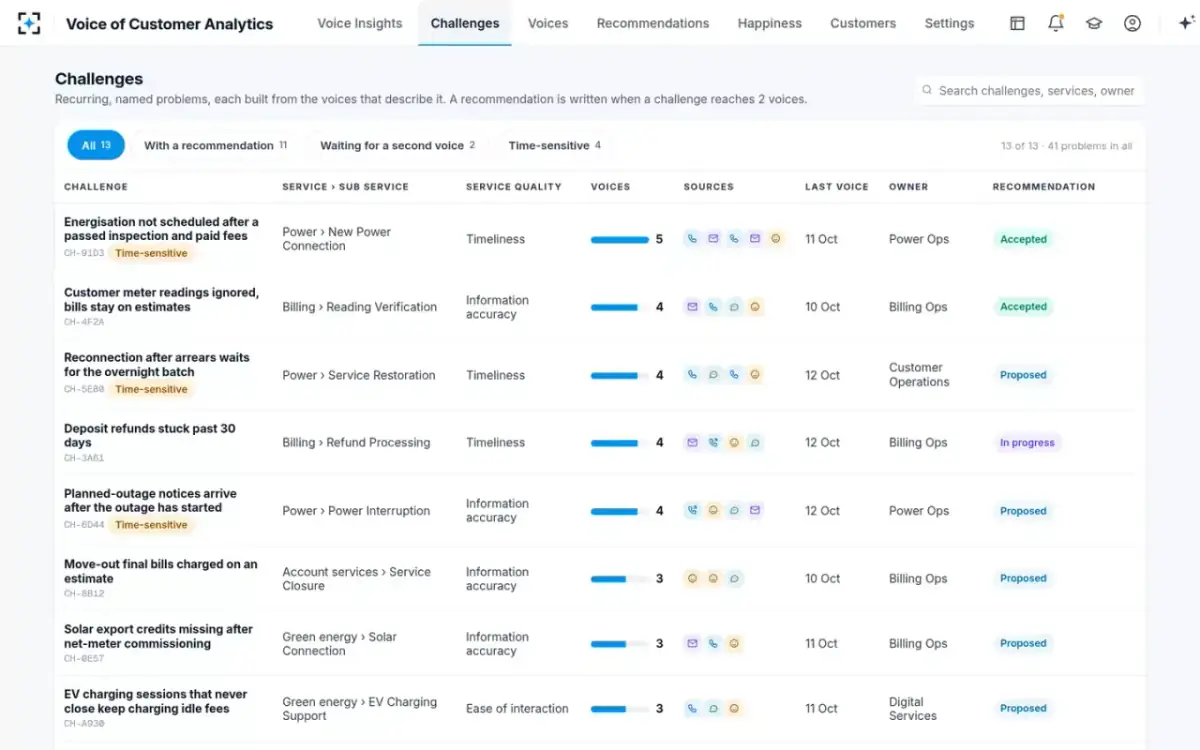Click Time-sensitive tag under CH-5E80

coord(151,389)
